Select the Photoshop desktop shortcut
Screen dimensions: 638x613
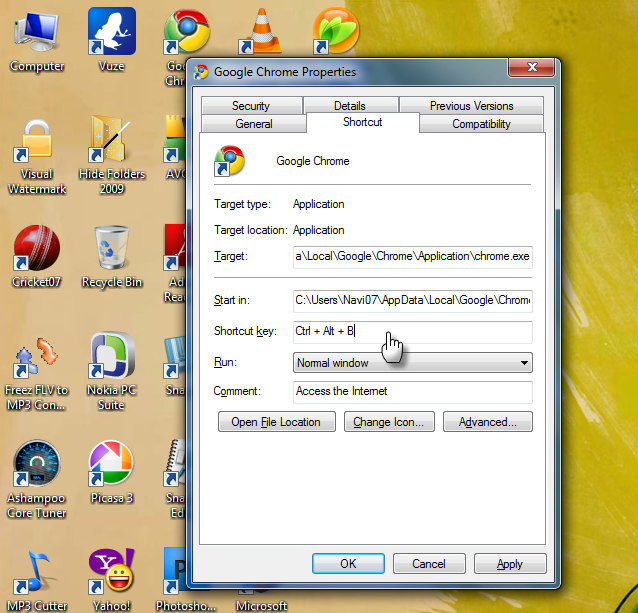174,580
